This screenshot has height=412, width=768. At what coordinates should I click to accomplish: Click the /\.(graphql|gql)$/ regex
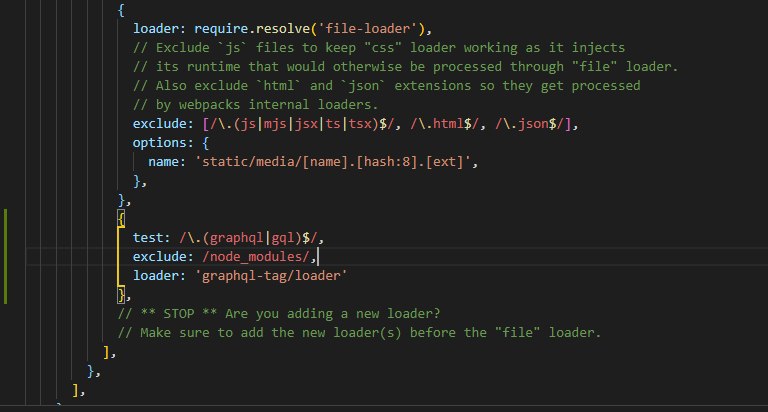coord(248,238)
